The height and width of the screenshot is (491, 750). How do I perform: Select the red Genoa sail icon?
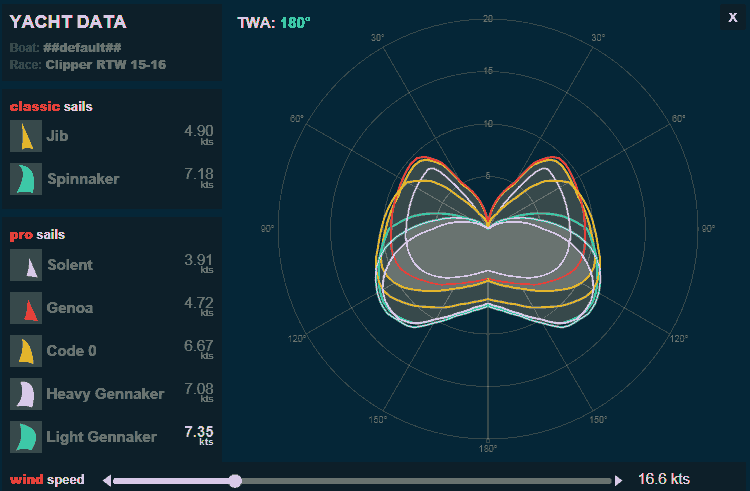[x=25, y=308]
